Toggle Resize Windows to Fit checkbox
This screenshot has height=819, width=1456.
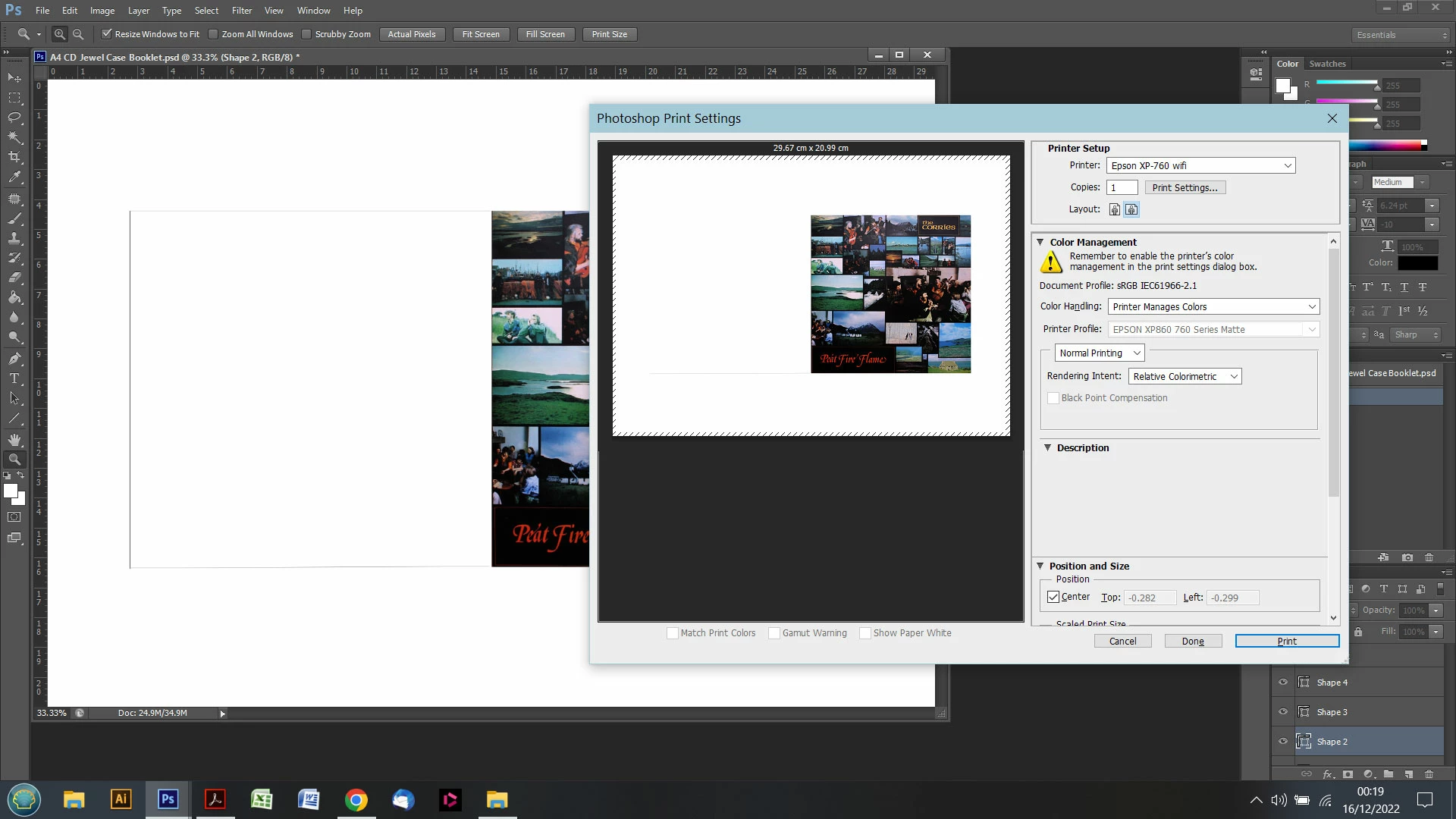click(x=107, y=34)
